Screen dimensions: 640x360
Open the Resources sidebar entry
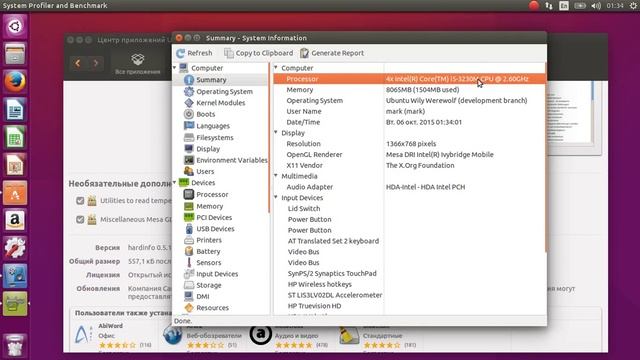(212, 308)
